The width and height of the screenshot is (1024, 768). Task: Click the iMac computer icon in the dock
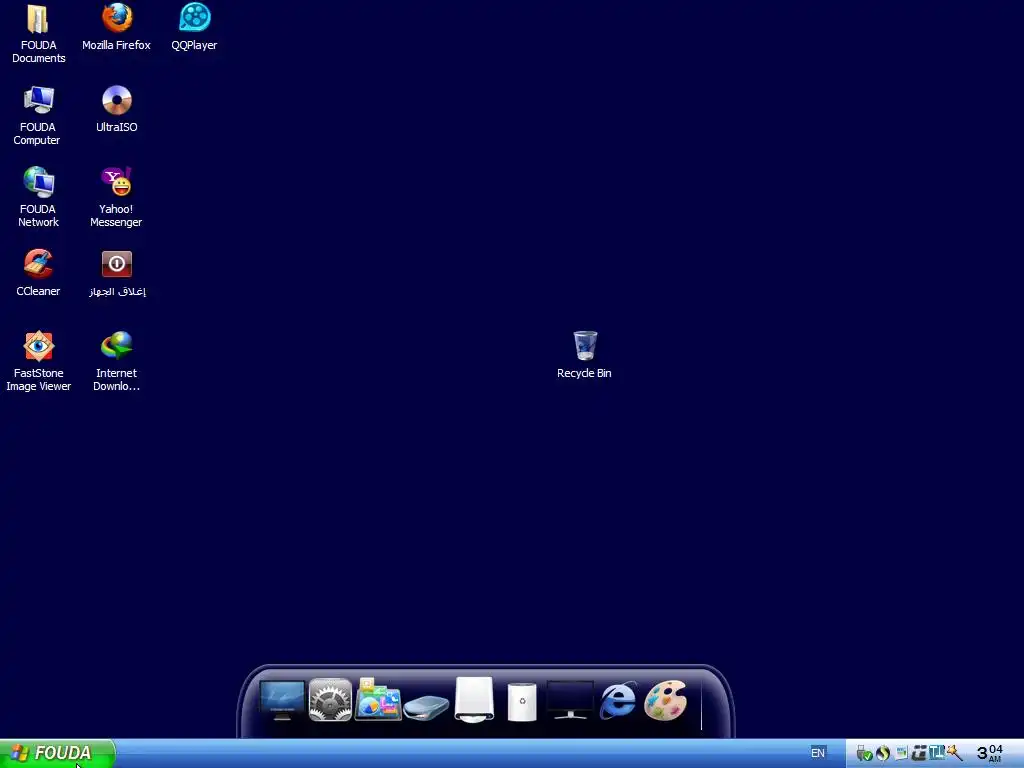click(x=281, y=700)
